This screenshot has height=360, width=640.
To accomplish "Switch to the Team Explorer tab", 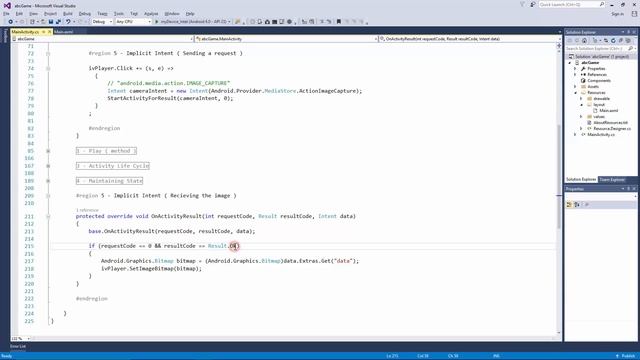I will point(611,180).
